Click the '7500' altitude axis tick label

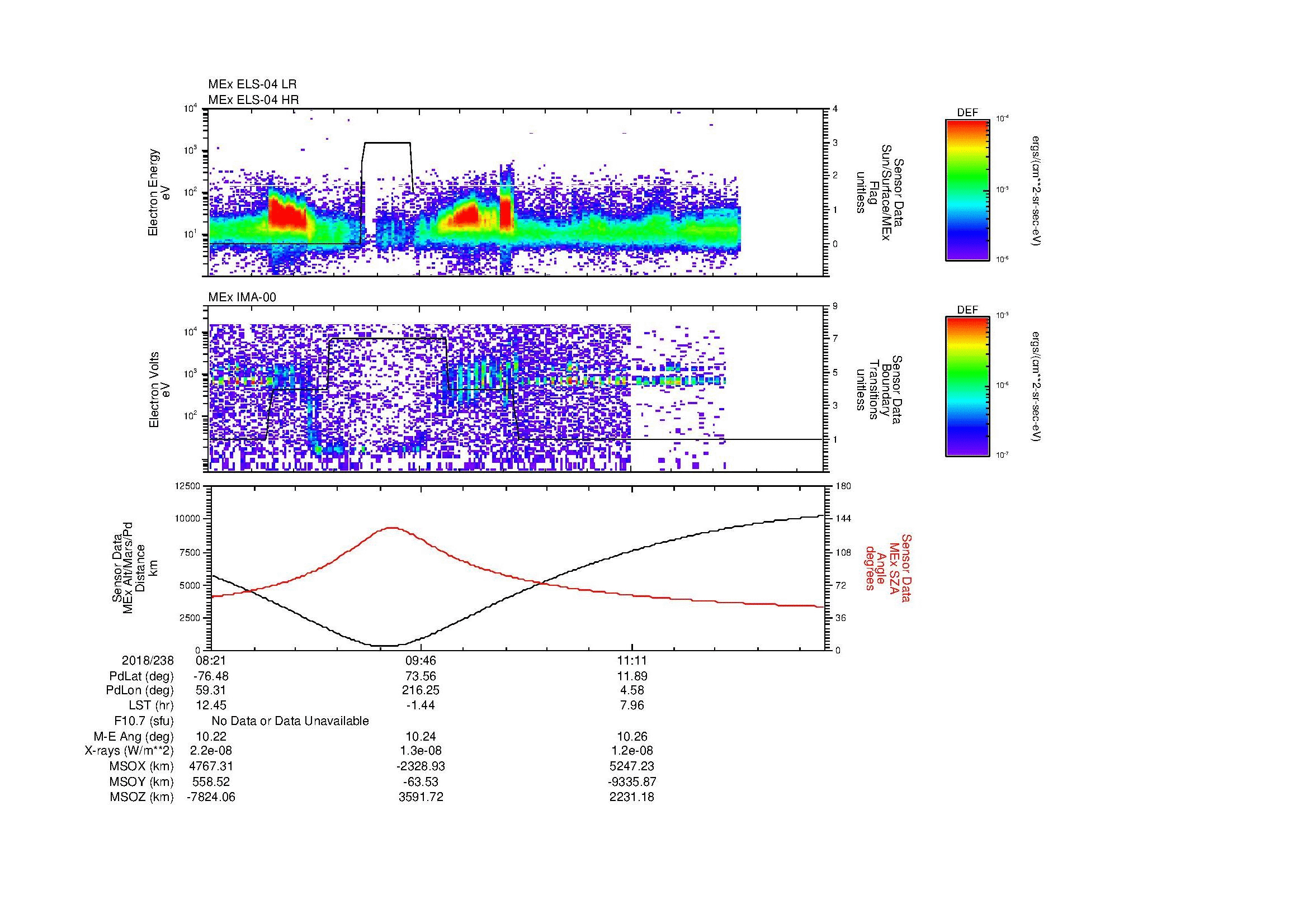pos(191,552)
